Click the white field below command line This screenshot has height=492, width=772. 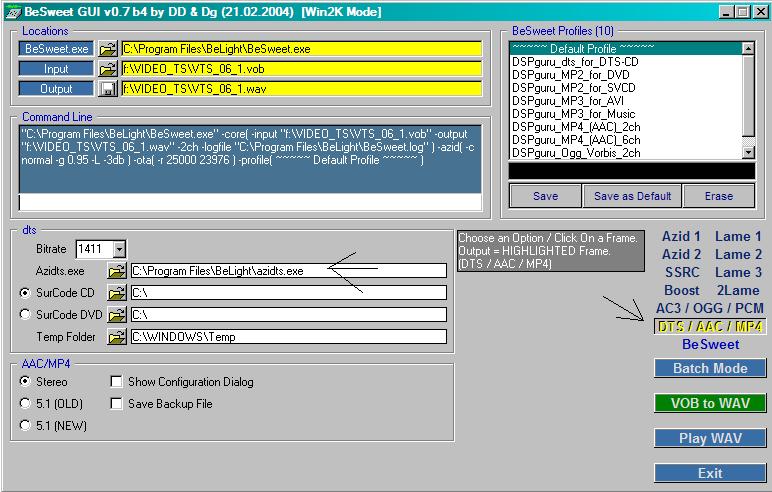[250, 202]
